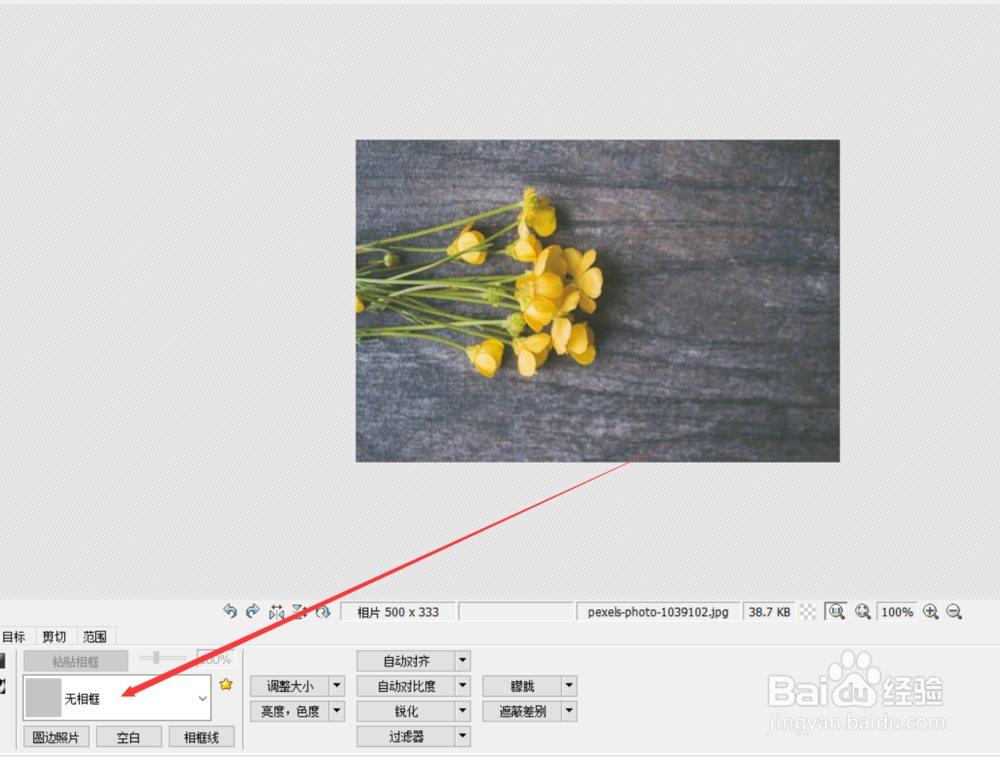
Task: Click the 调整大小 button
Action: (290, 686)
